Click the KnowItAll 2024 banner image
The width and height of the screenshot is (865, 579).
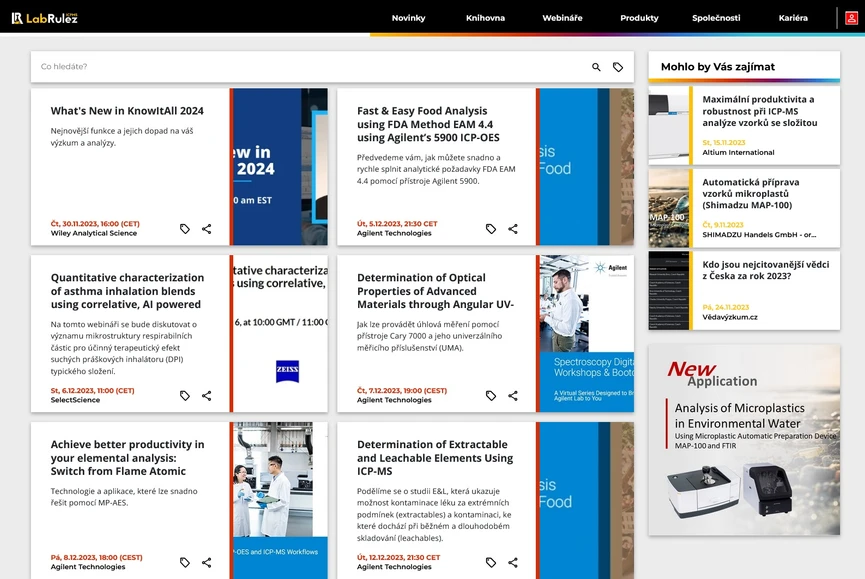click(x=279, y=167)
